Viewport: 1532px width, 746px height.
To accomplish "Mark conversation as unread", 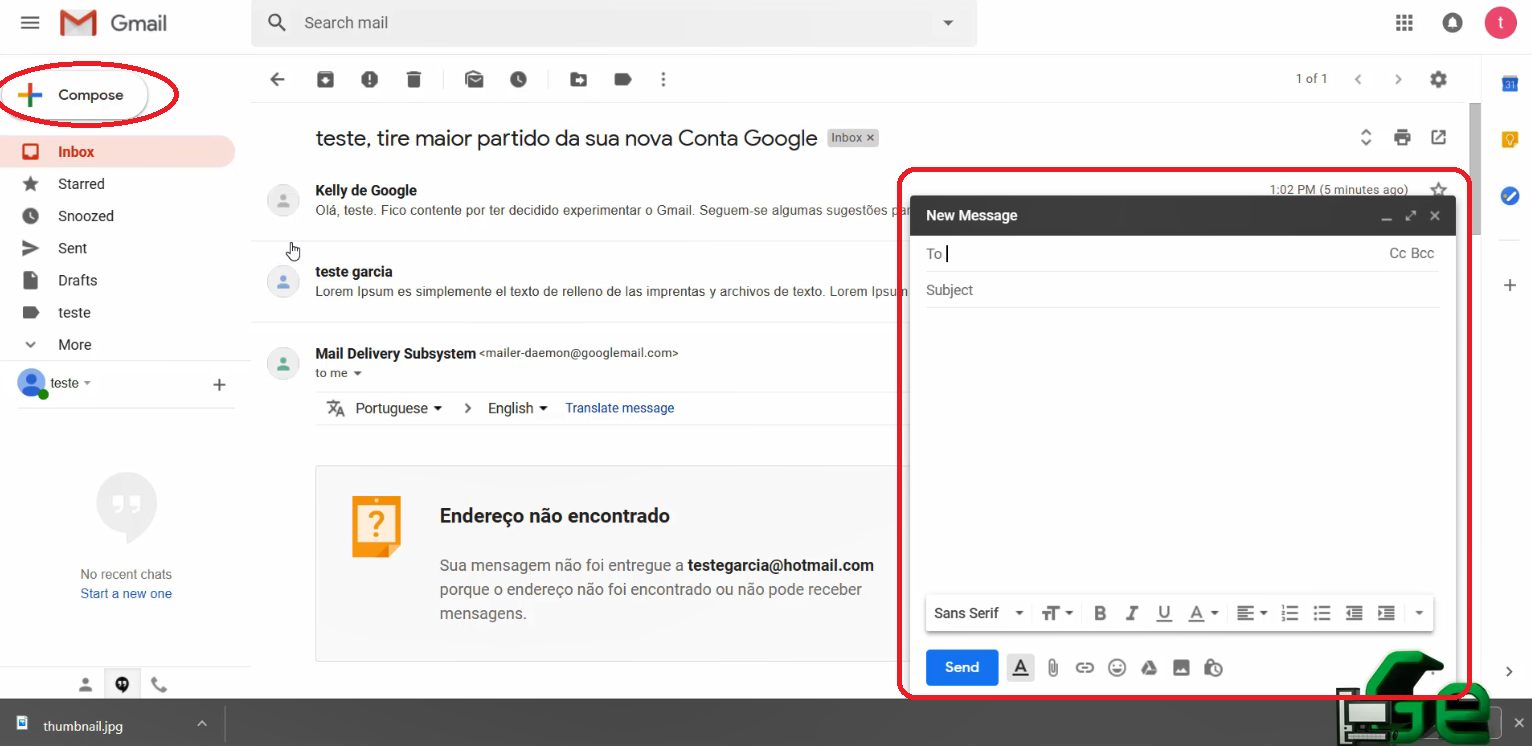I will [474, 79].
